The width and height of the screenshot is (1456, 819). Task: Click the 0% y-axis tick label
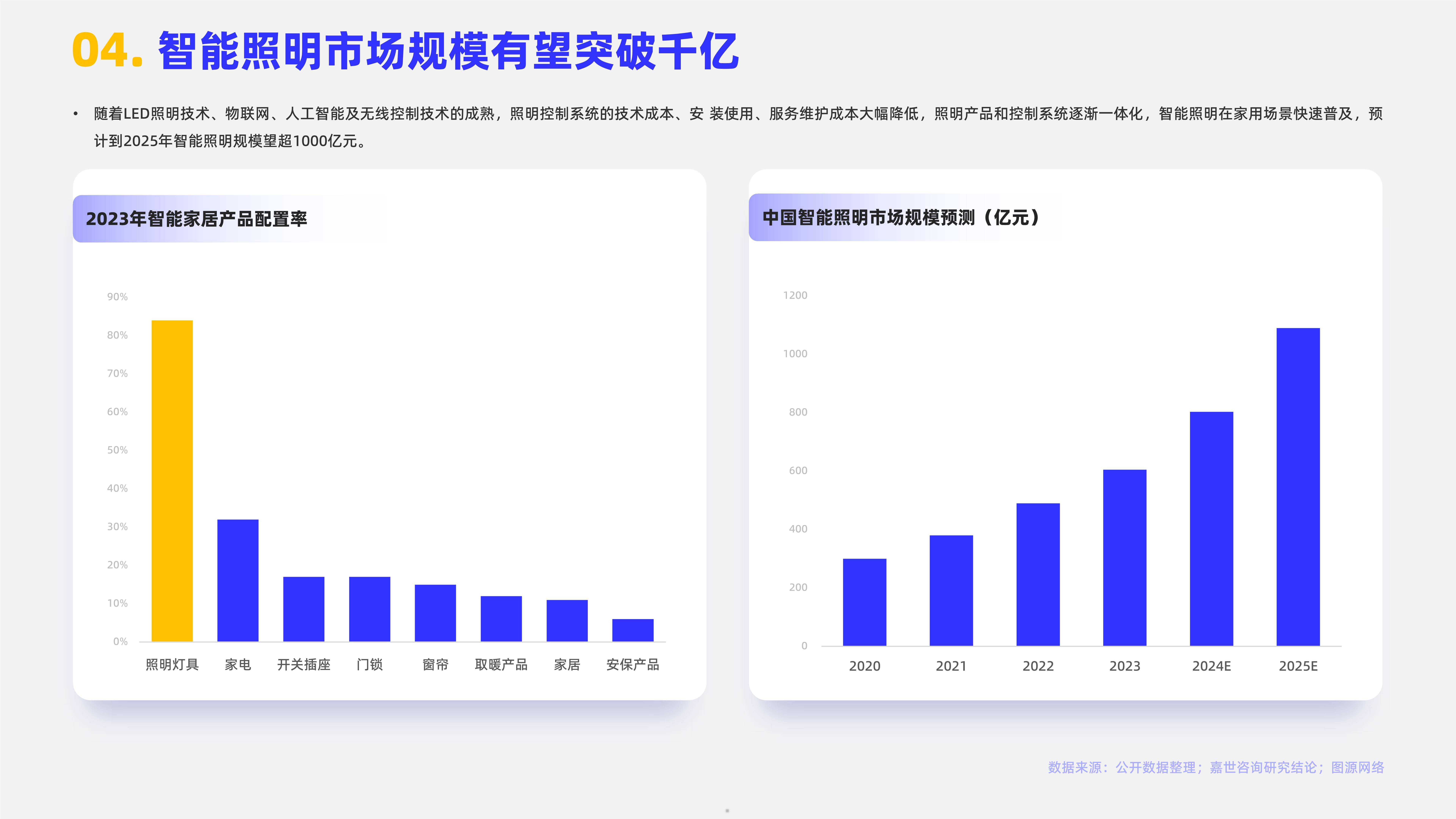coord(120,642)
